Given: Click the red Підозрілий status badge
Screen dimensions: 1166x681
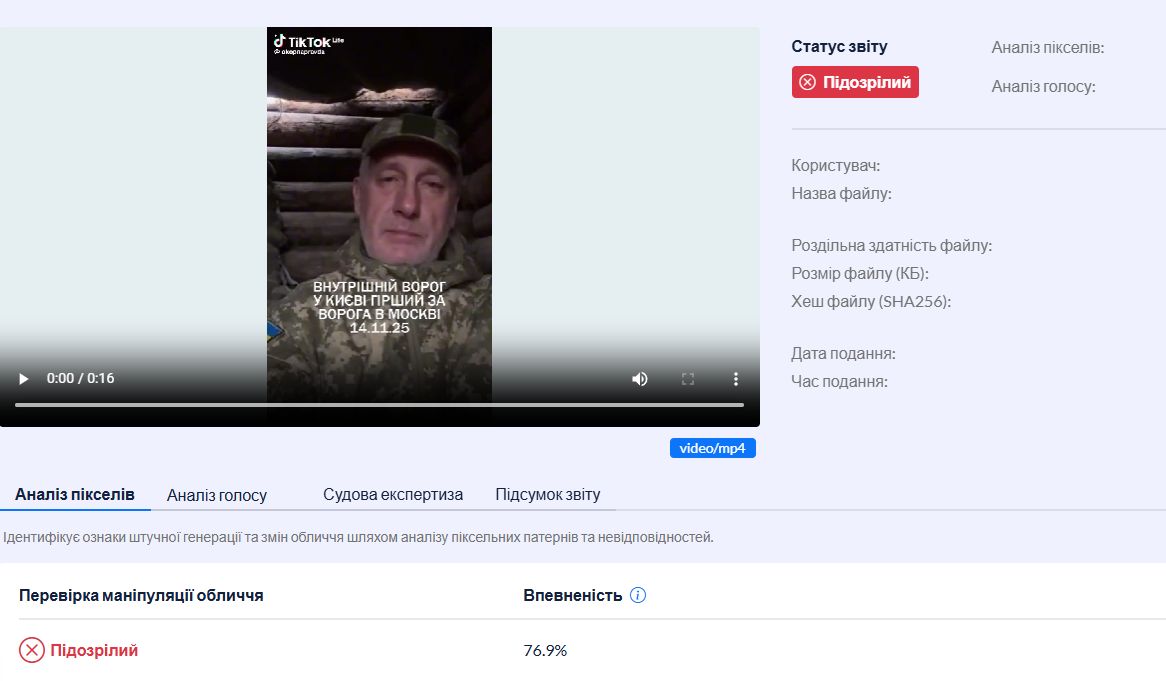Looking at the screenshot, I should pyautogui.click(x=855, y=82).
